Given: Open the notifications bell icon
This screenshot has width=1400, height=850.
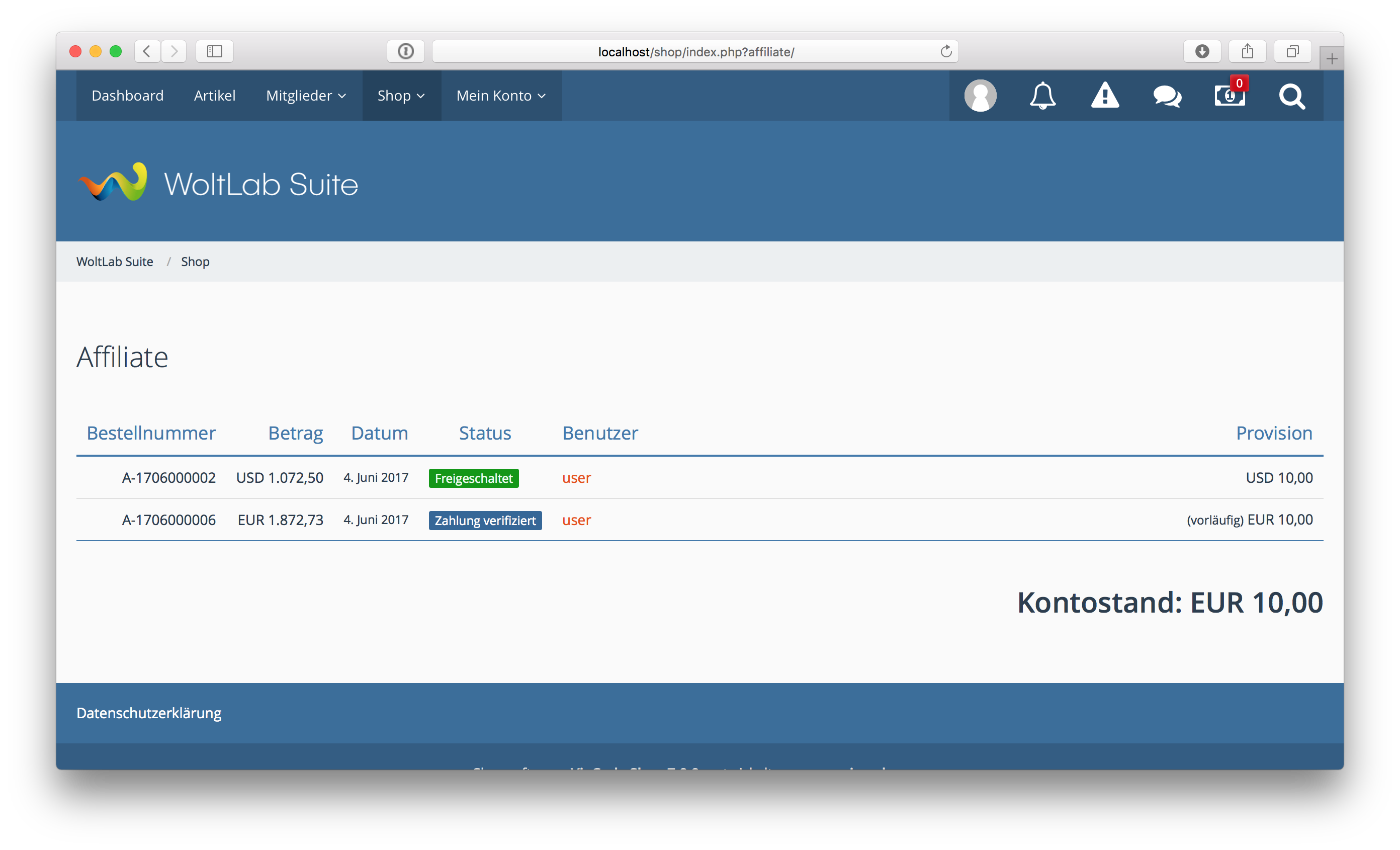Looking at the screenshot, I should pyautogui.click(x=1043, y=96).
